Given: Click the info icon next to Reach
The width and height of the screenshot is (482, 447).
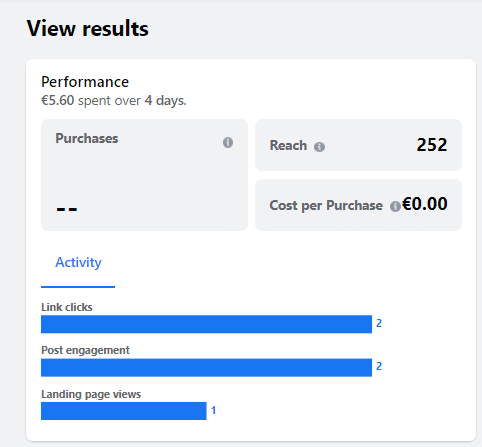Looking at the screenshot, I should [319, 147].
